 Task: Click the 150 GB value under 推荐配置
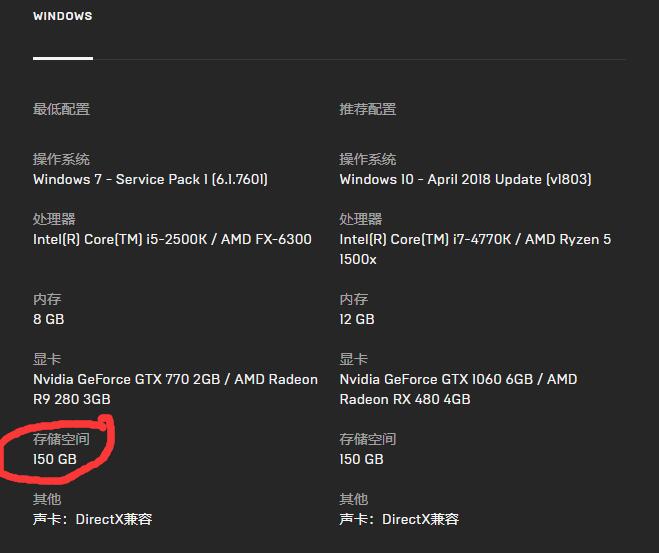(x=361, y=460)
